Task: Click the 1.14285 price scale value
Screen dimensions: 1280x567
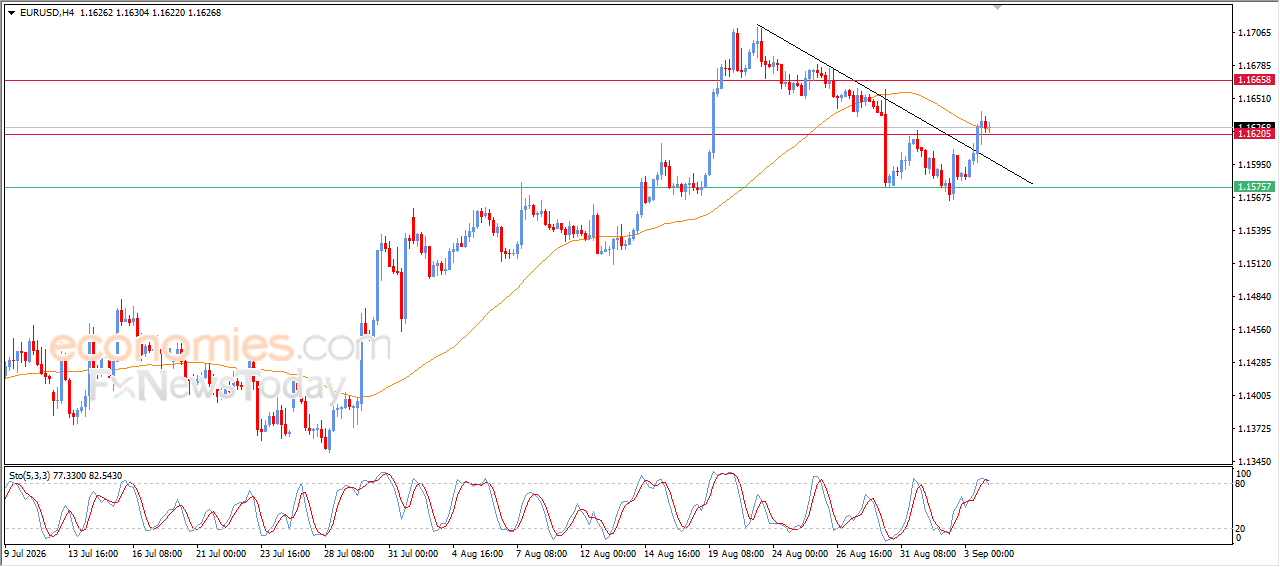Action: point(1254,363)
